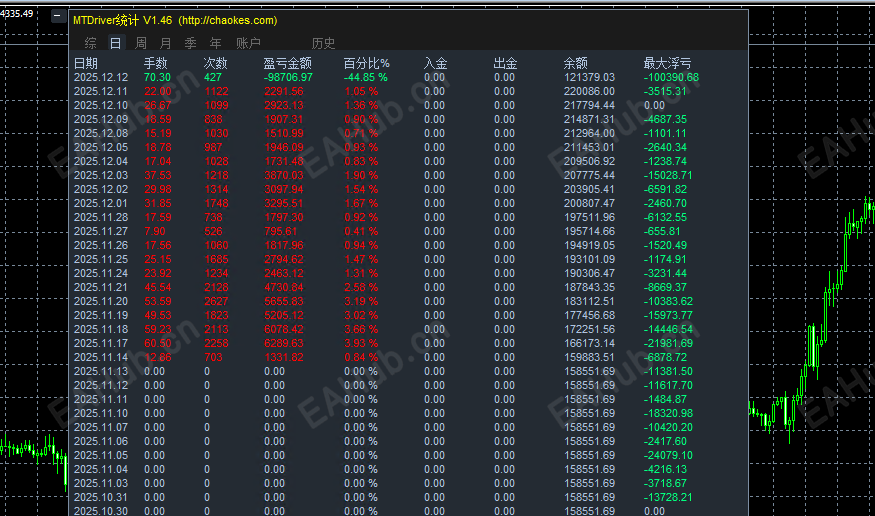Select the date cell 2025.12.12
The image size is (875, 516).
pos(101,78)
